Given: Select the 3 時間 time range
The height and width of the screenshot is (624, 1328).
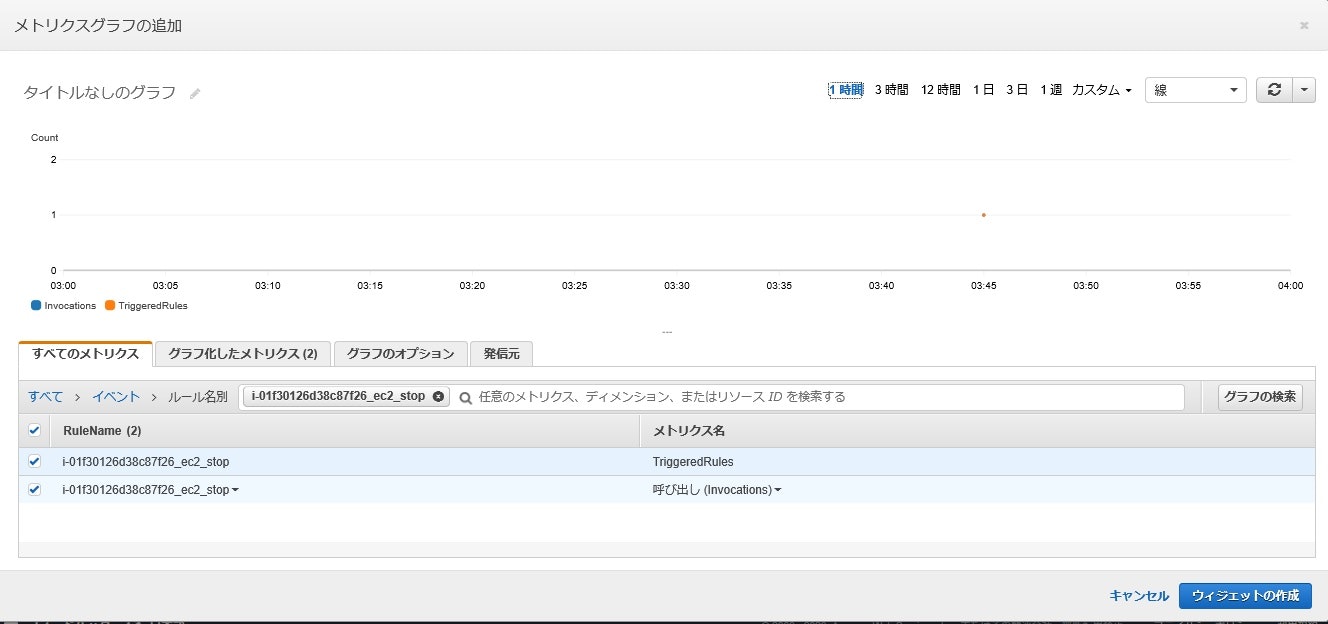Looking at the screenshot, I should coord(891,90).
